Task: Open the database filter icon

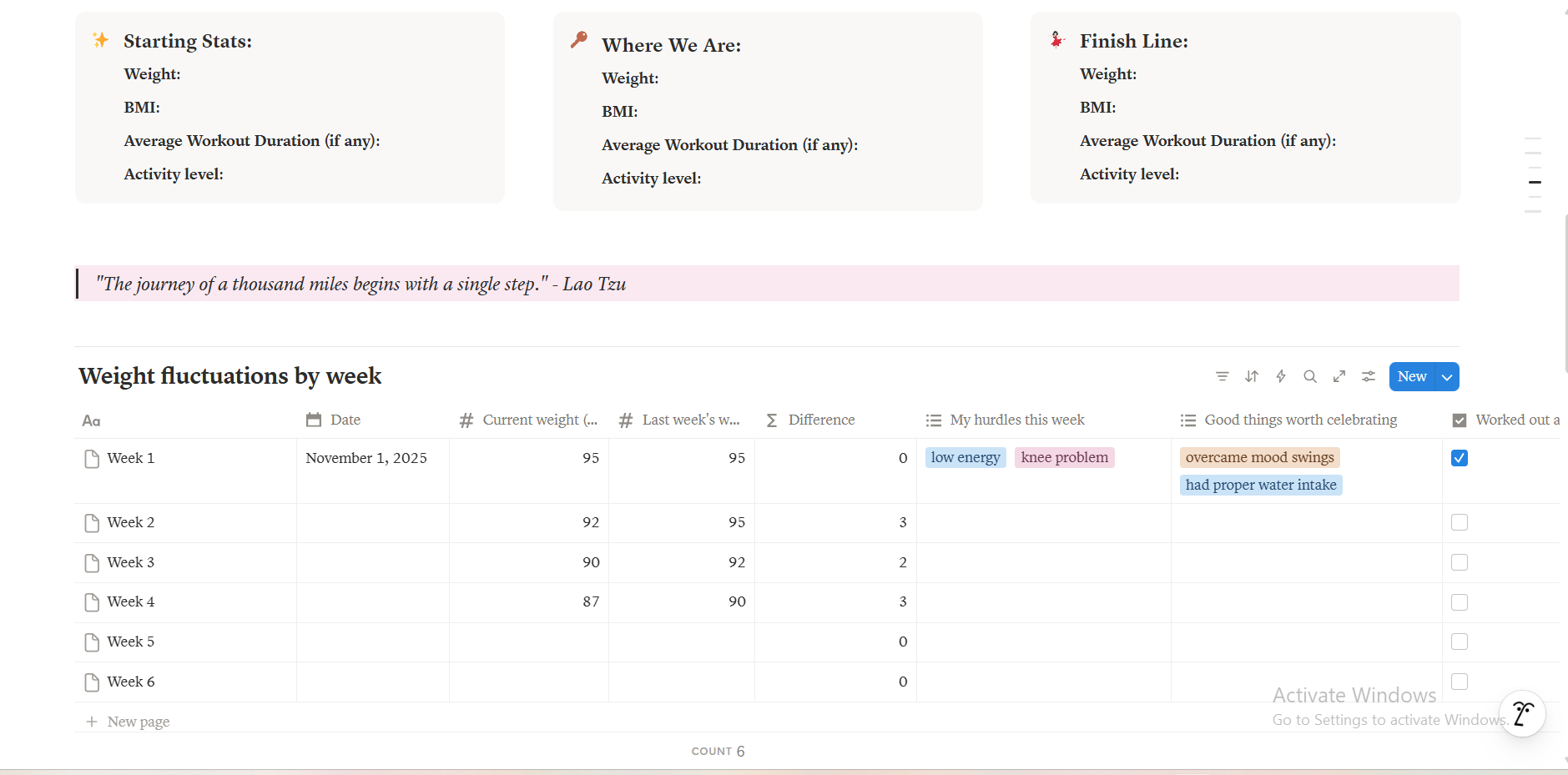Action: coord(1222,376)
